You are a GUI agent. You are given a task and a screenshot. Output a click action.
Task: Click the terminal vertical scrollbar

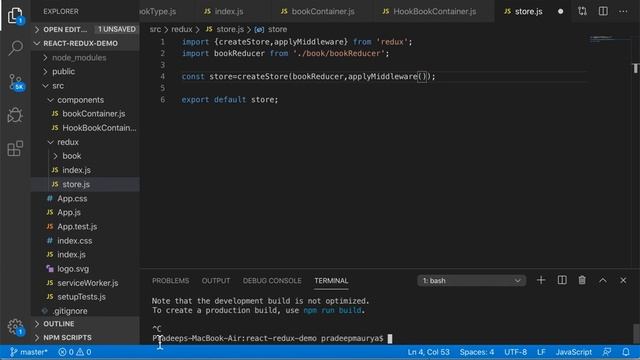636,333
